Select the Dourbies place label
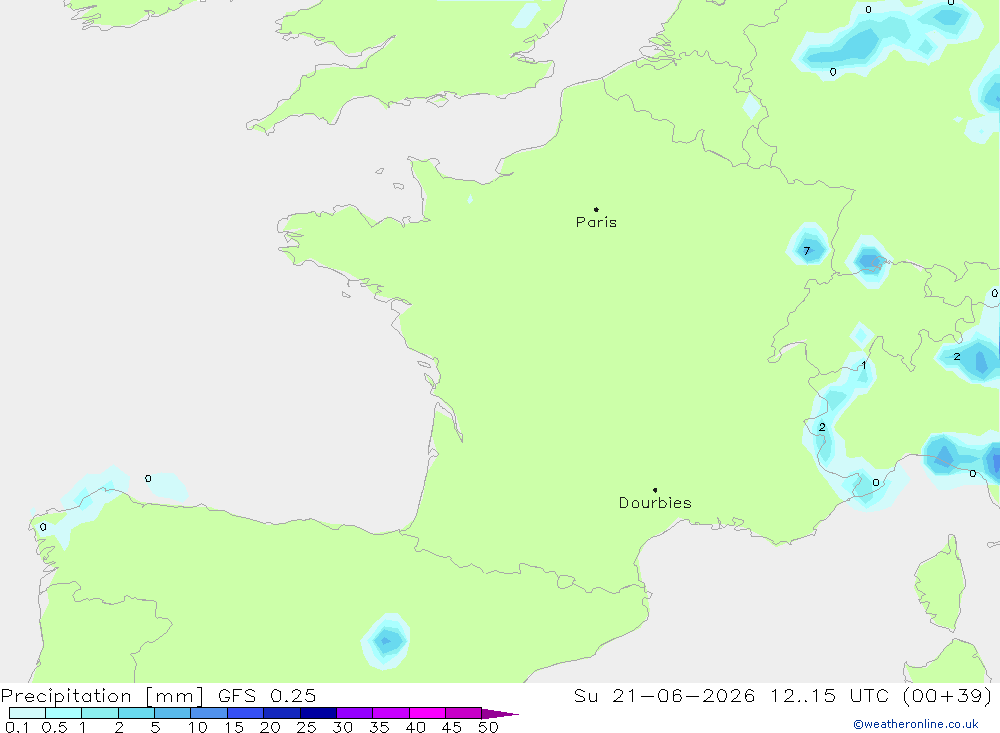The image size is (1000, 733). pyautogui.click(x=655, y=503)
